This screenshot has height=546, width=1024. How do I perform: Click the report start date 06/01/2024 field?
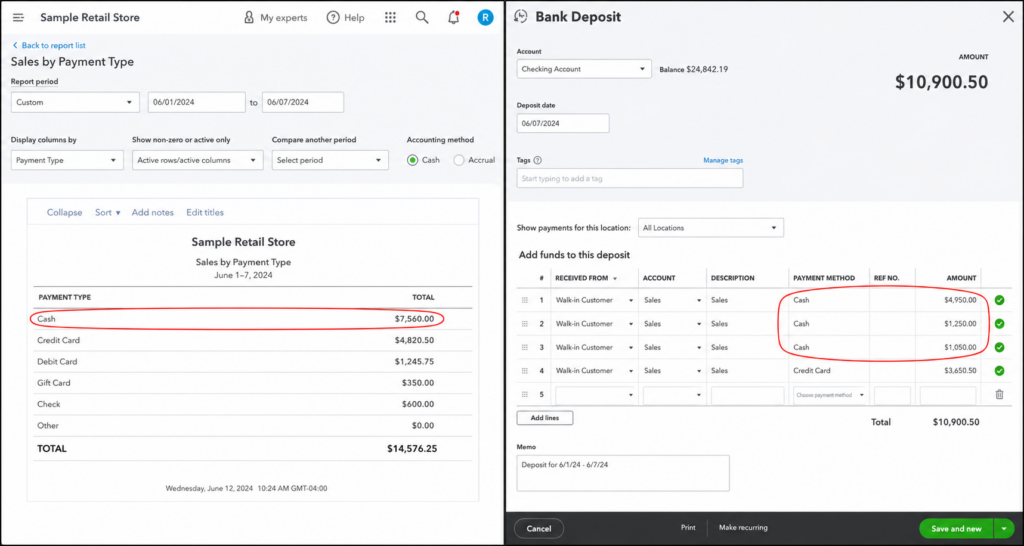pyautogui.click(x=197, y=103)
